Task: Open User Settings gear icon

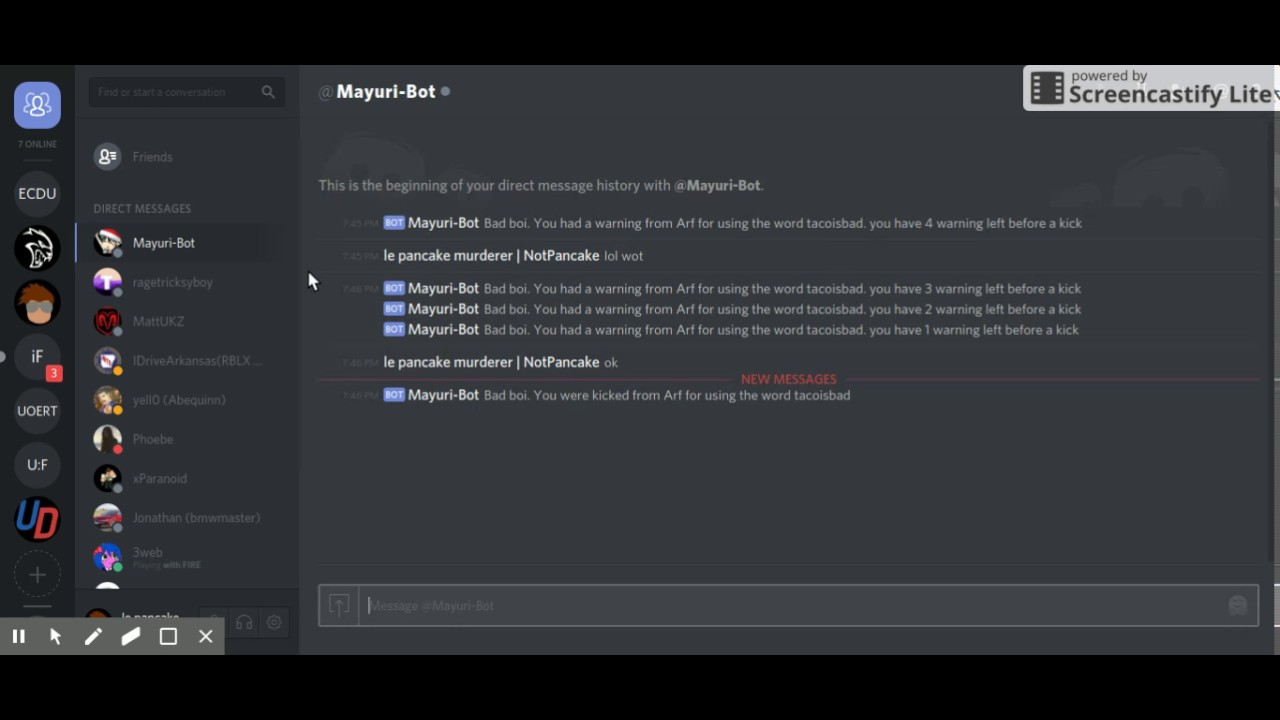Action: [x=274, y=622]
